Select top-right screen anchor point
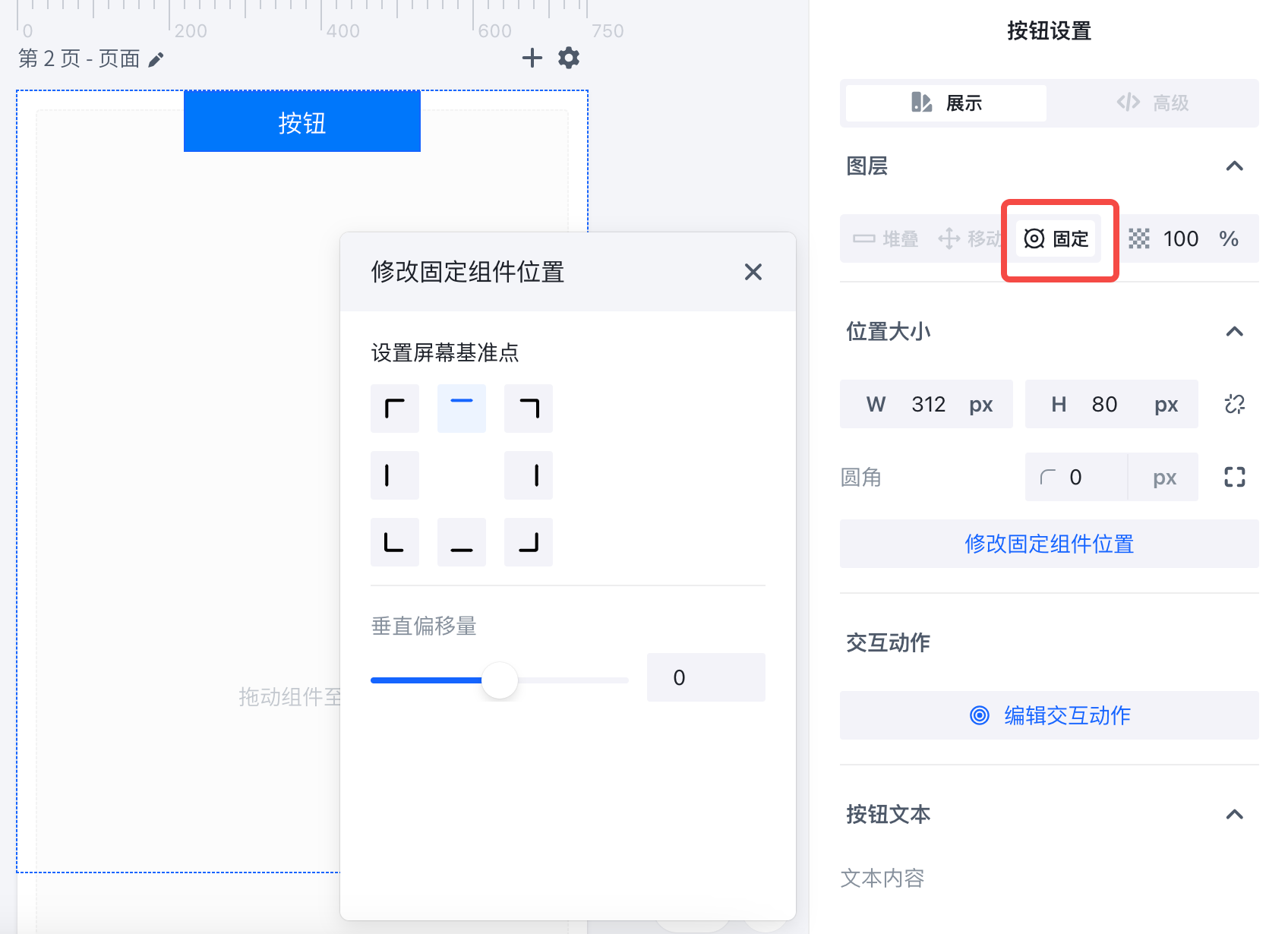The width and height of the screenshot is (1288, 934). (529, 409)
